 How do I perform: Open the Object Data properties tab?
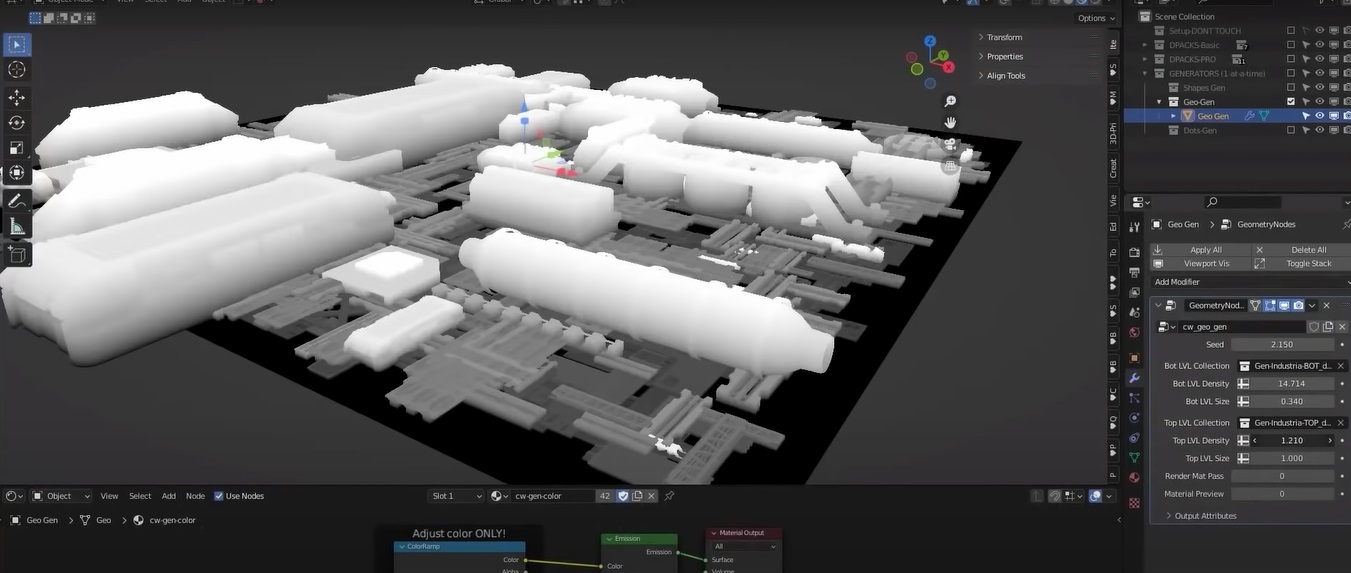[1134, 457]
